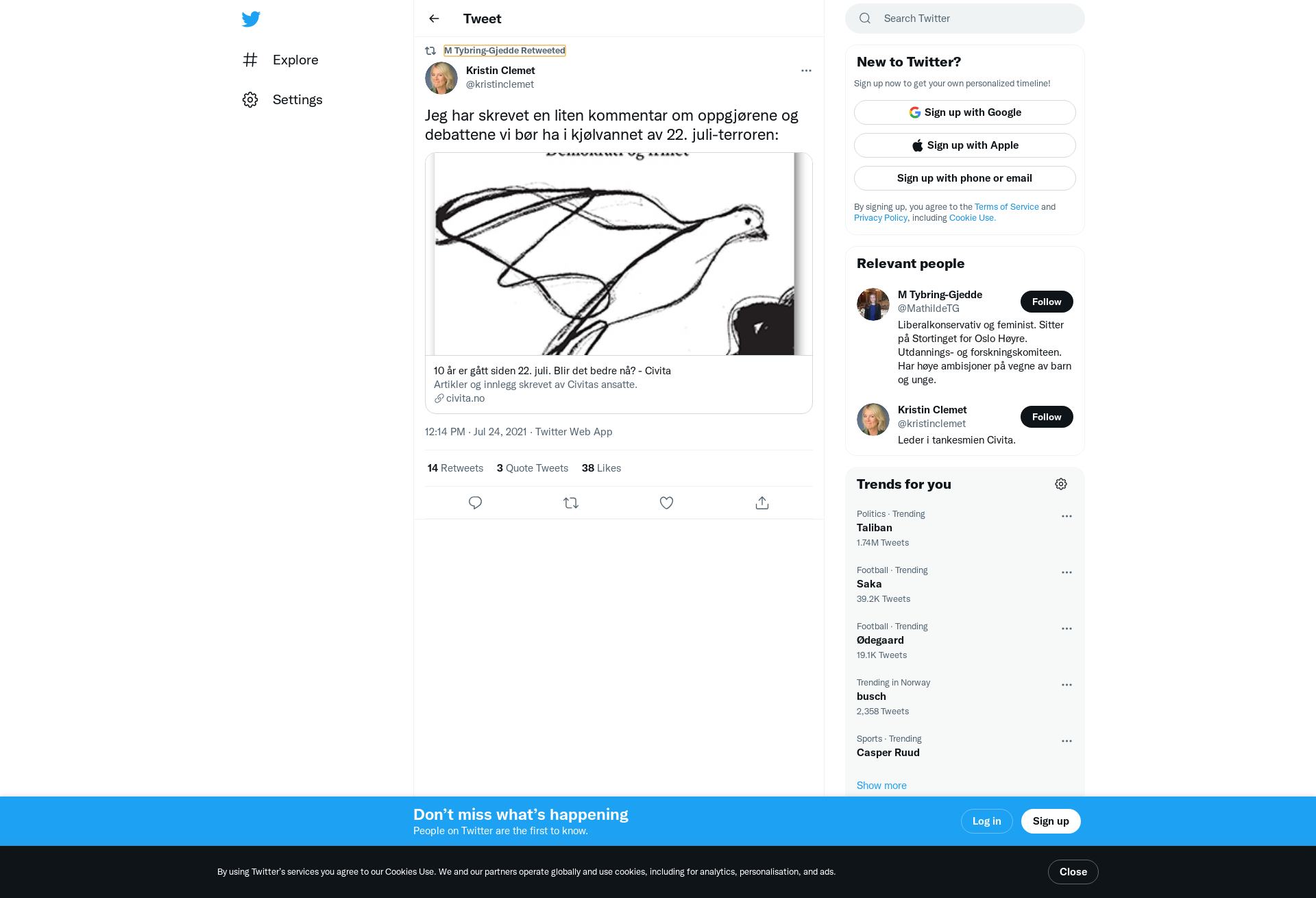
Task: Share the tweet via the share icon
Action: pos(762,503)
